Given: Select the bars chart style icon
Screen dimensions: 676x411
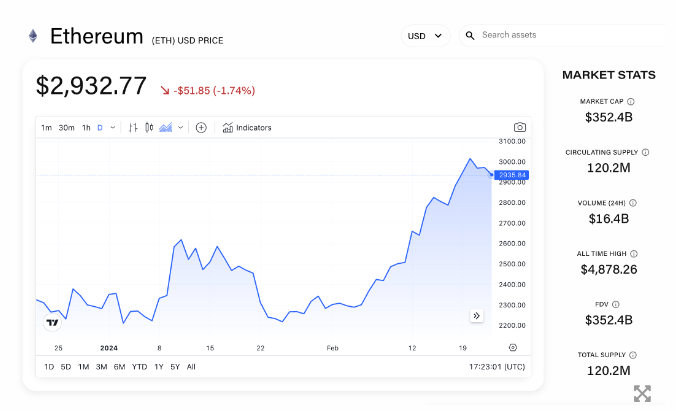Looking at the screenshot, I should coord(133,128).
